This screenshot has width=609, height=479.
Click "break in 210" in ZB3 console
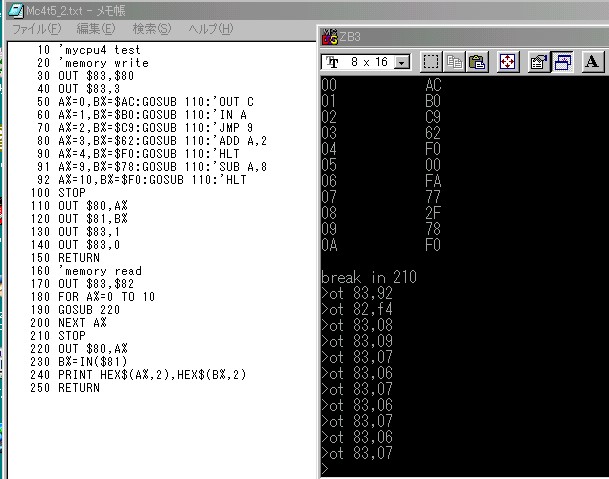coord(369,277)
